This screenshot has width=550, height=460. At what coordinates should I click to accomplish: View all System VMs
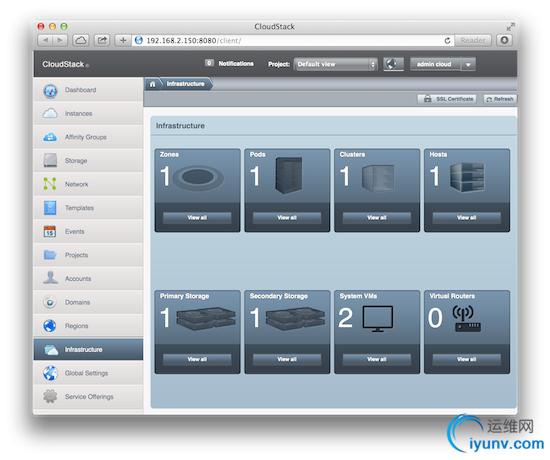coord(377,359)
